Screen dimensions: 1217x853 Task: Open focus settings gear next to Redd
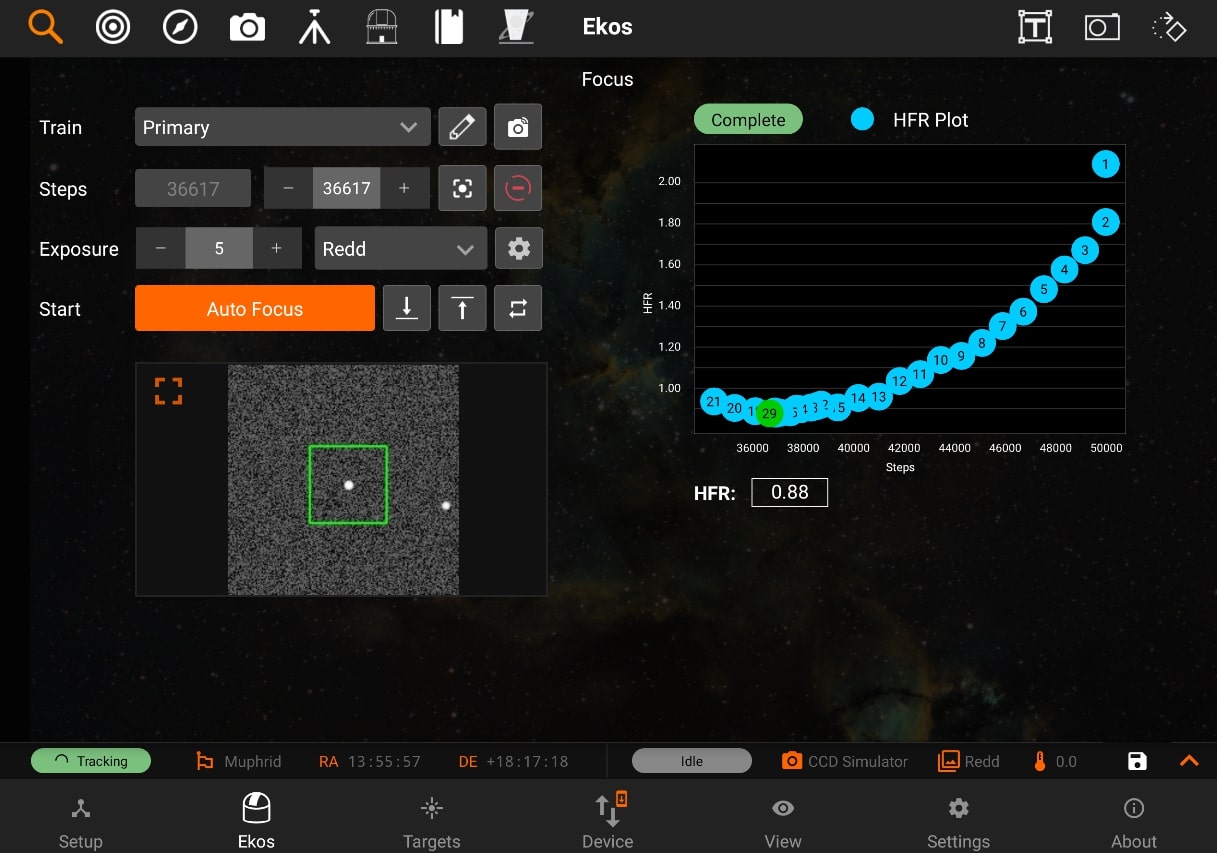[518, 248]
